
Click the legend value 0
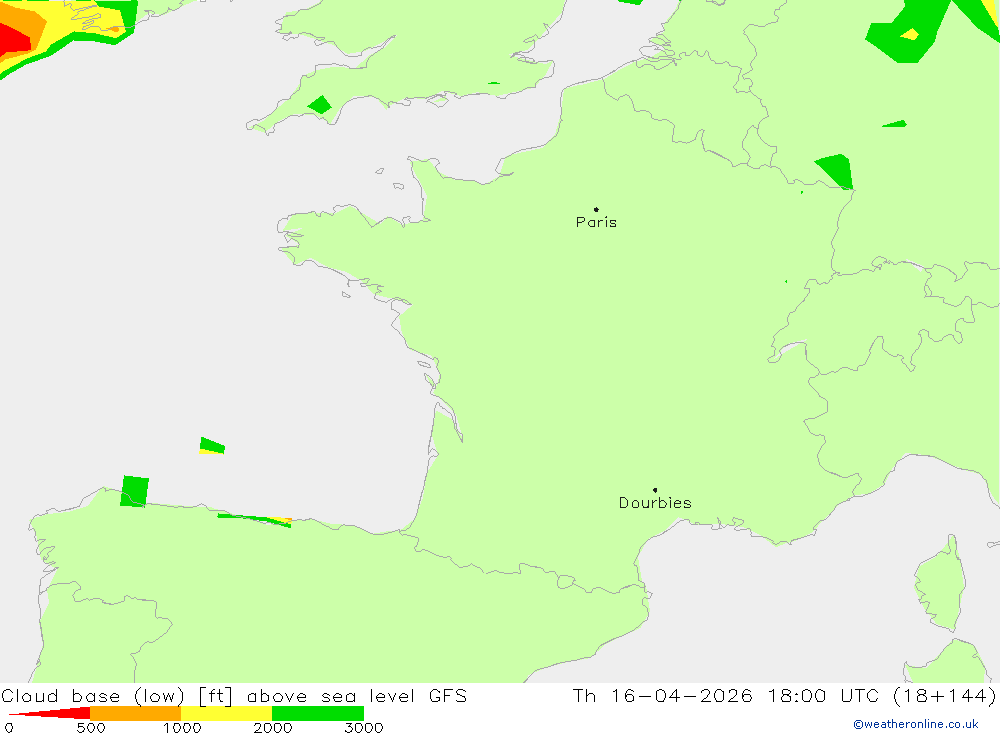click(9, 728)
